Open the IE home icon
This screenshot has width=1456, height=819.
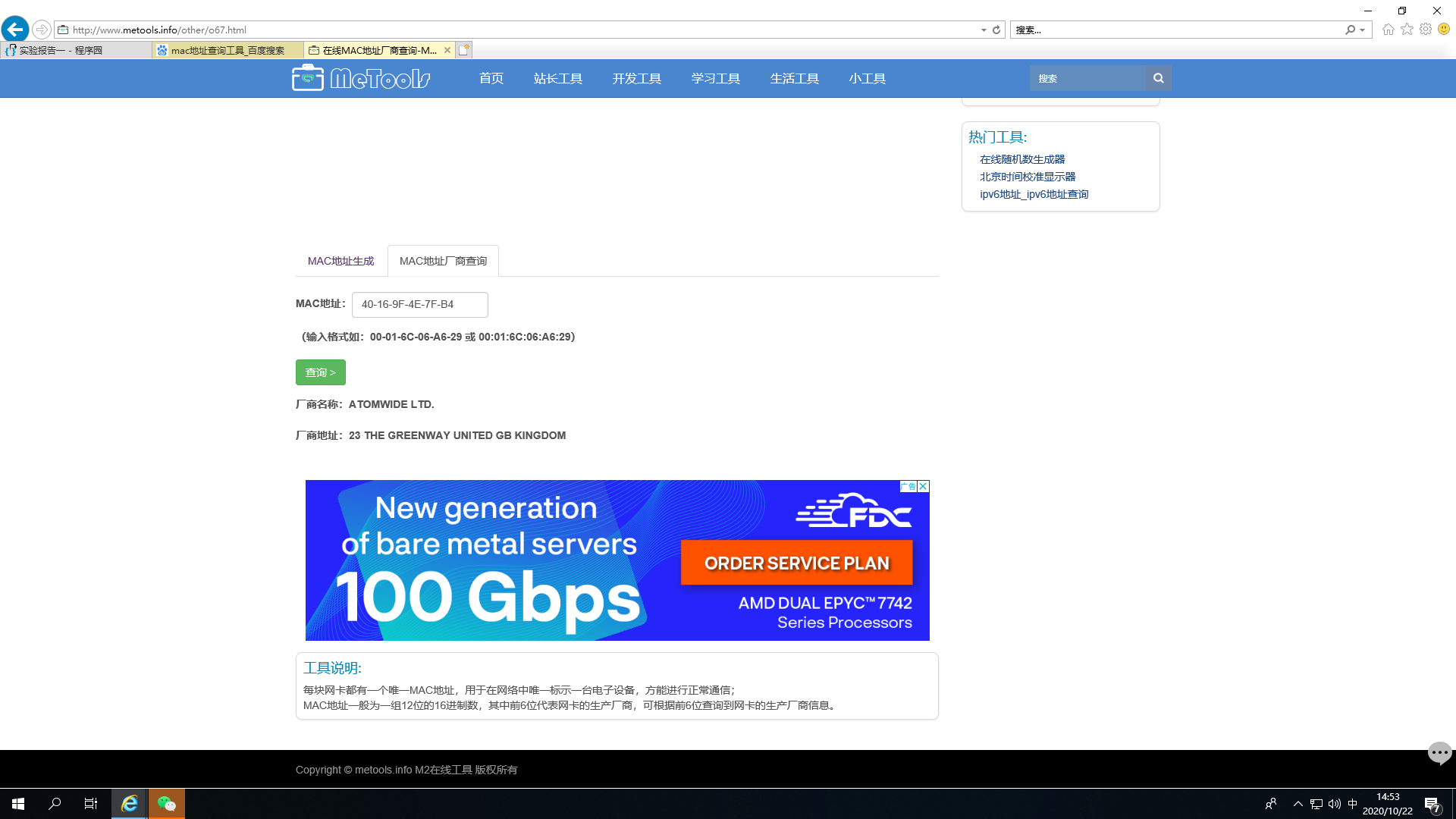1388,30
